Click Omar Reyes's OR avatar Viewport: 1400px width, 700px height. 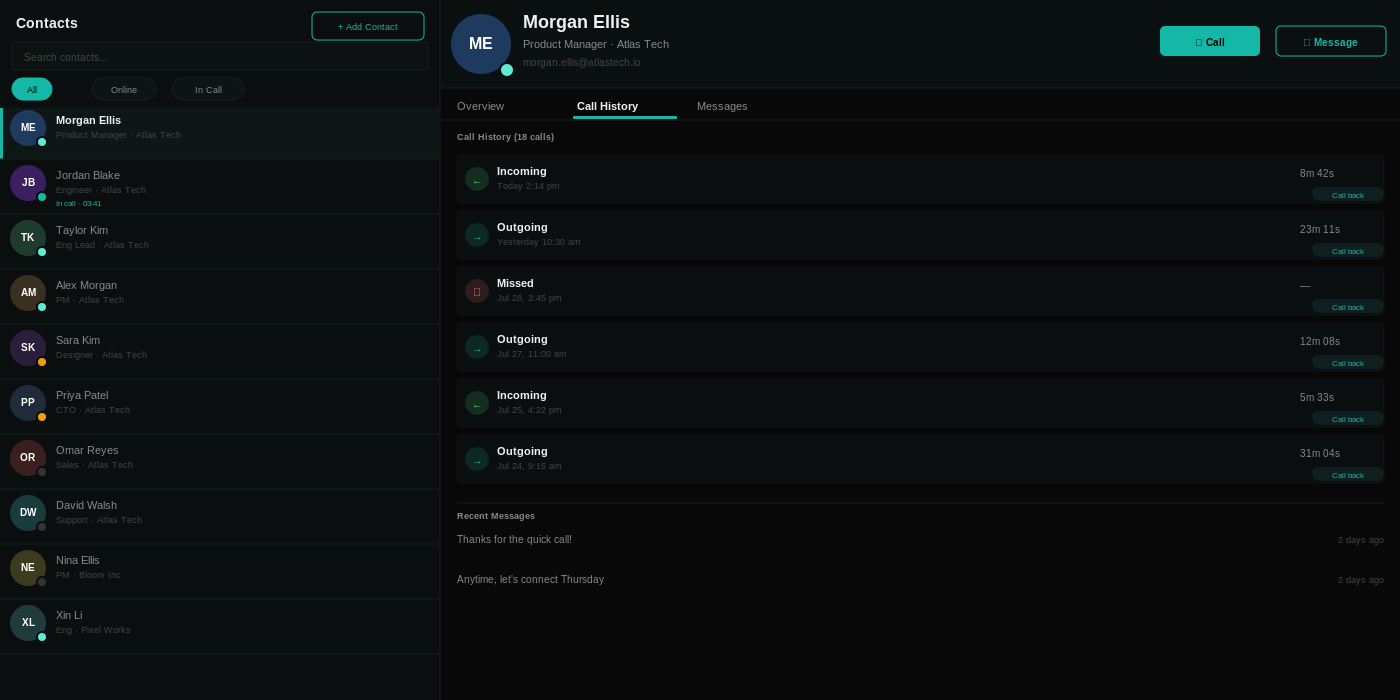click(x=28, y=458)
